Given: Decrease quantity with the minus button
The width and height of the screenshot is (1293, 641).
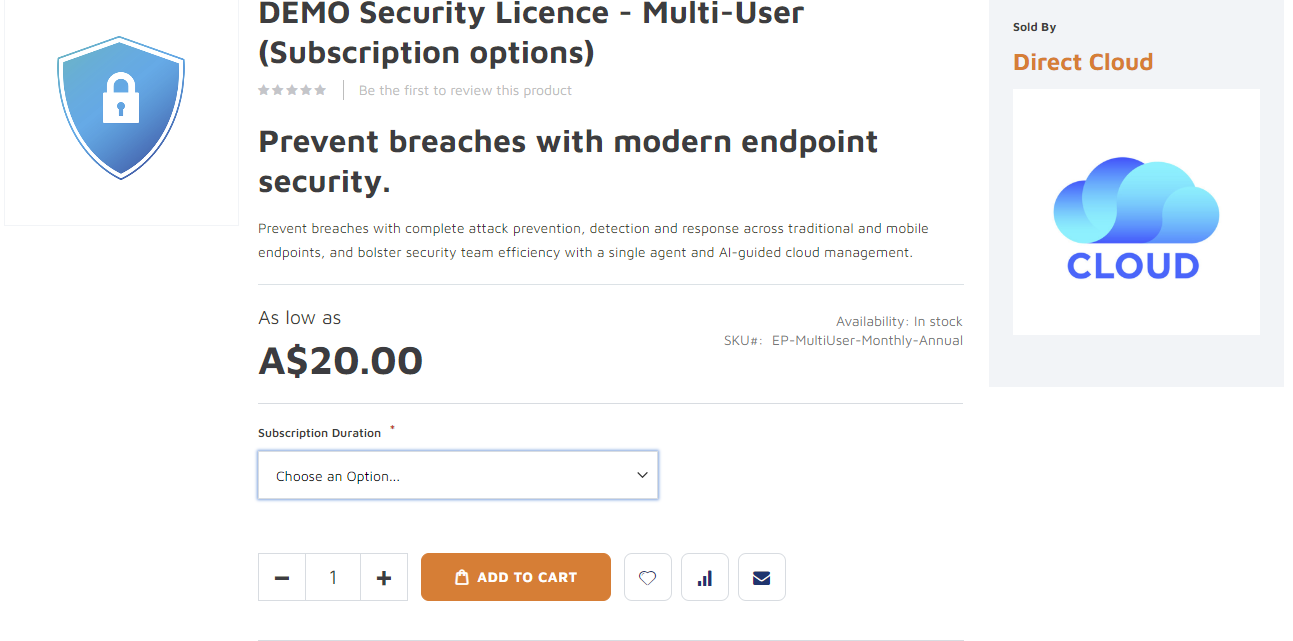Looking at the screenshot, I should (x=282, y=577).
